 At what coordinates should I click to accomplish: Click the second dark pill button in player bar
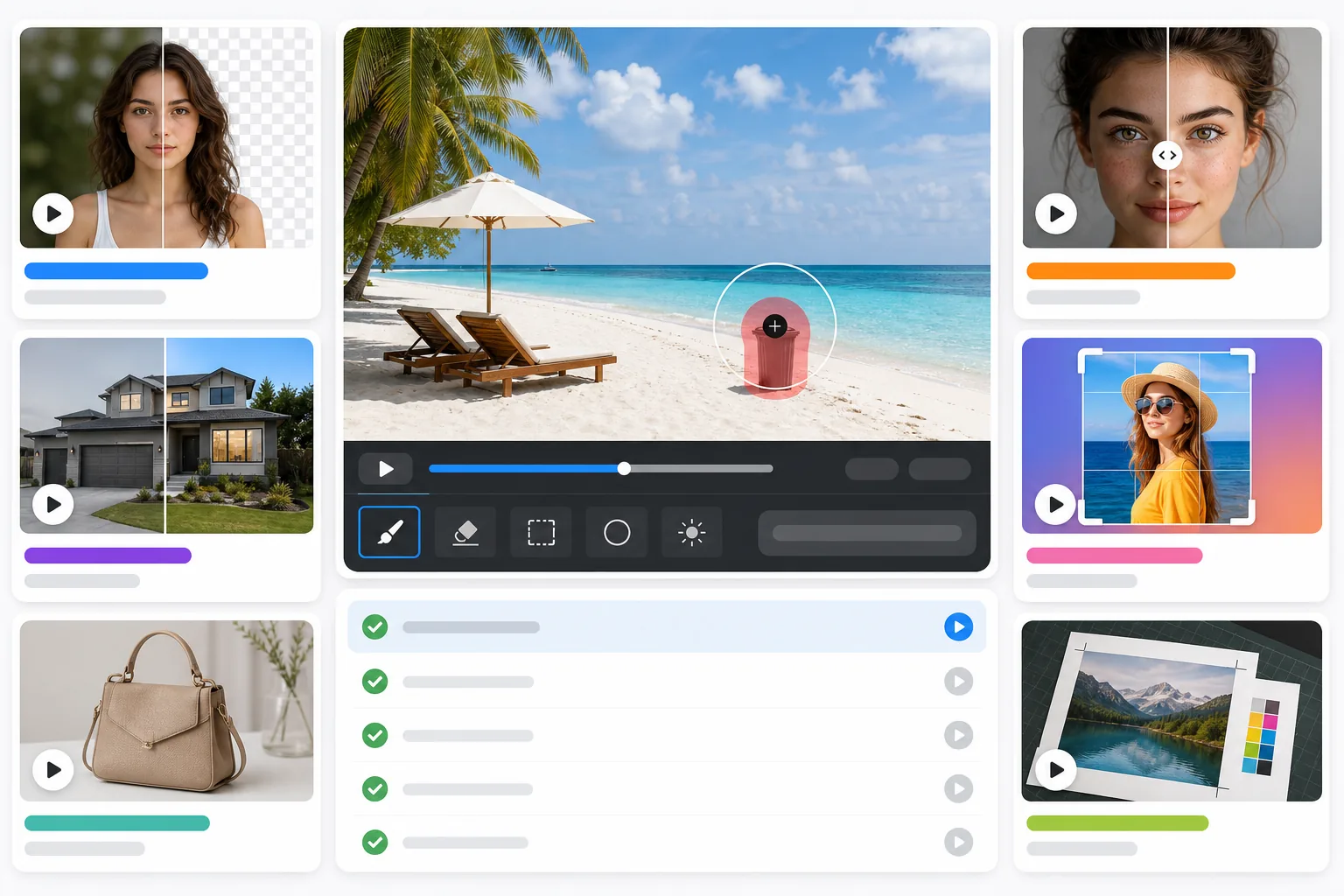940,469
